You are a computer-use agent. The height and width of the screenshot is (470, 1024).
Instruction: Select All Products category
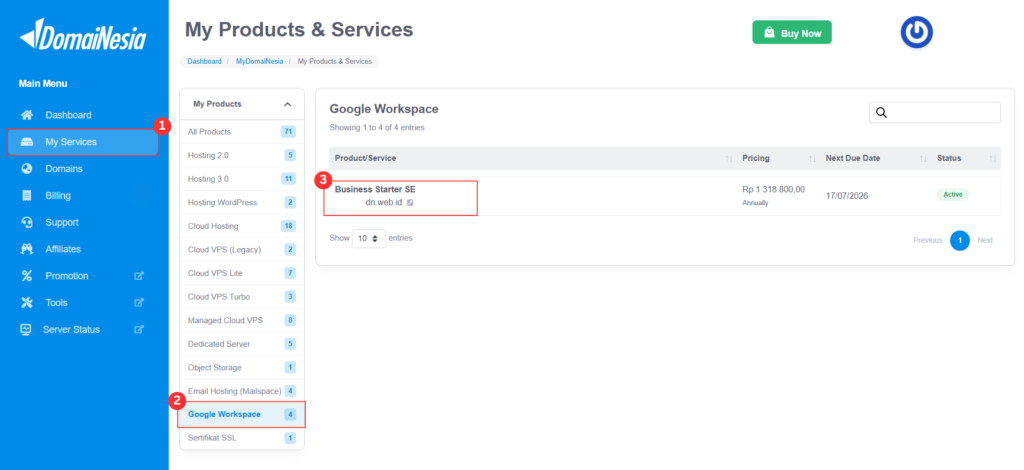point(242,132)
